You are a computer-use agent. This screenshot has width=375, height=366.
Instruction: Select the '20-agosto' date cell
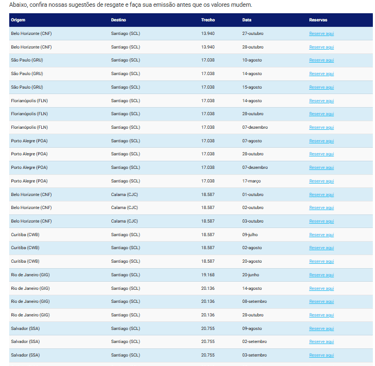coord(252,262)
